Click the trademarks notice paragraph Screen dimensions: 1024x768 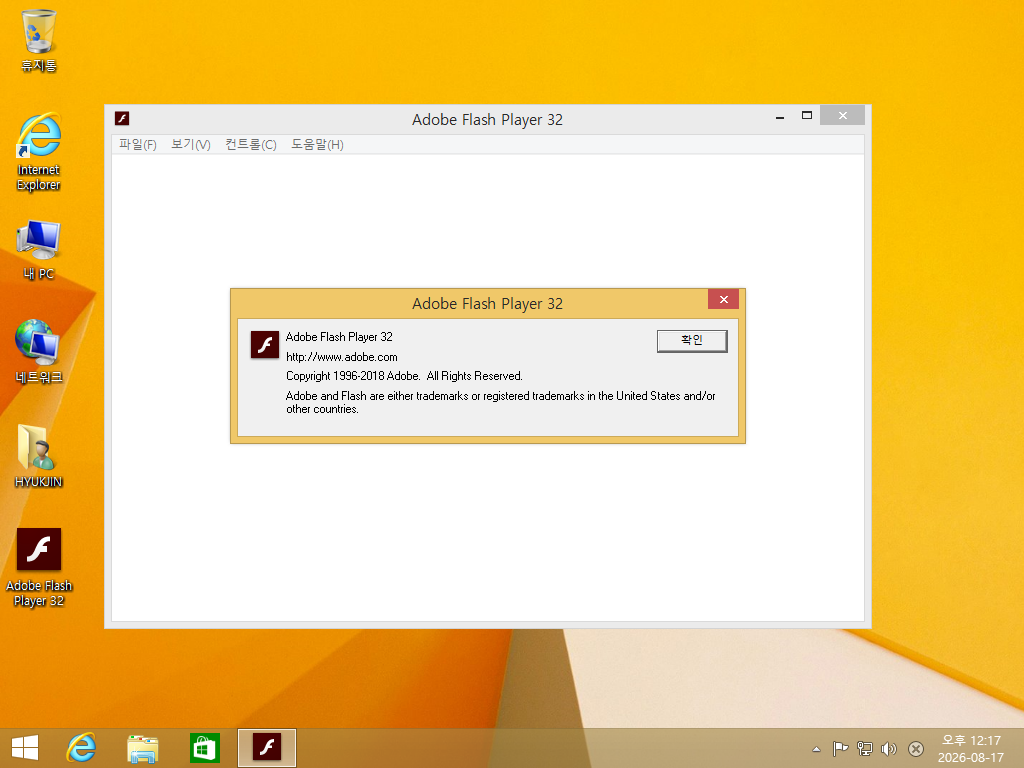click(500, 402)
